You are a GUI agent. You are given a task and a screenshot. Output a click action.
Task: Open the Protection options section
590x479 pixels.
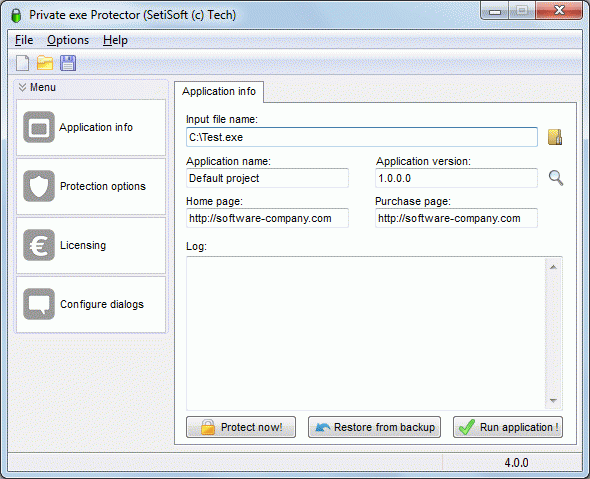click(x=91, y=187)
